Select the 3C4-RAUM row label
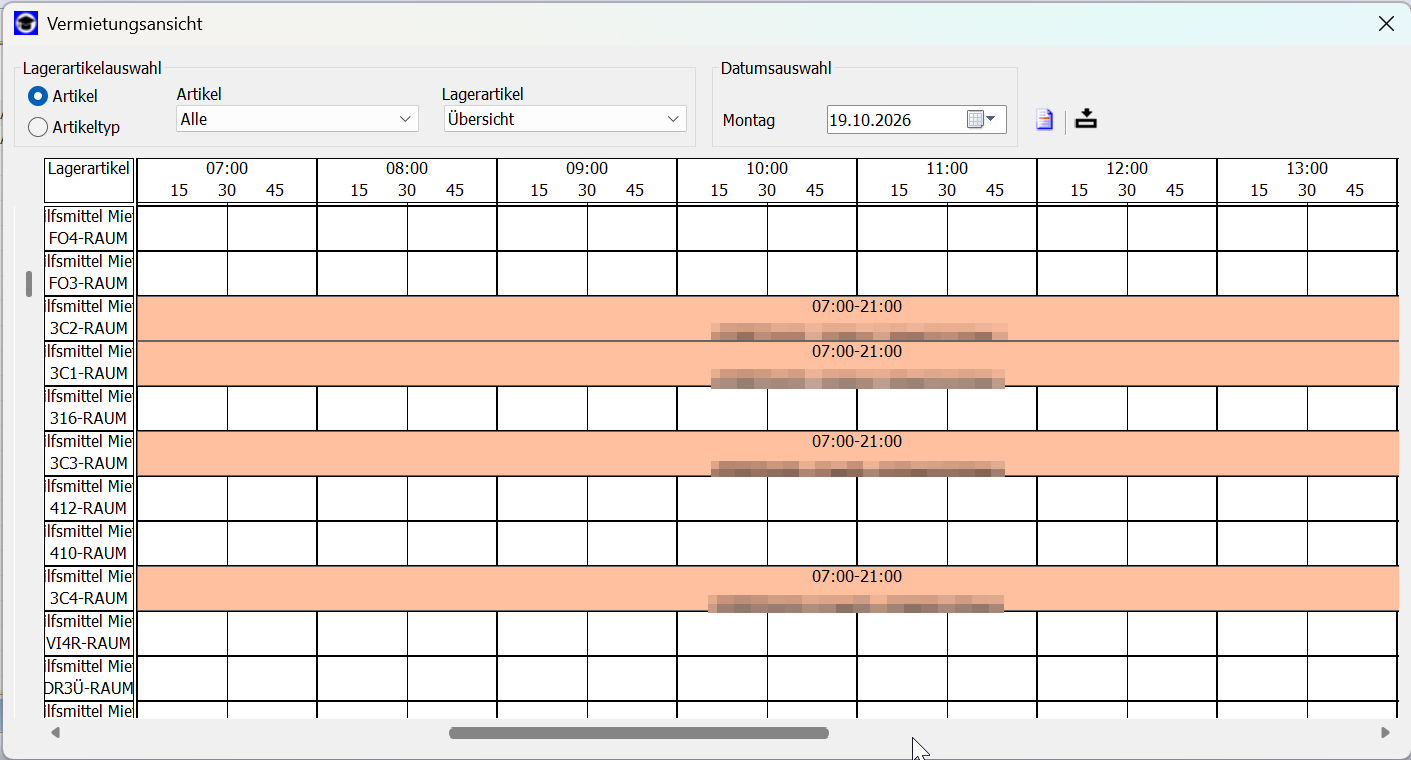Image resolution: width=1411 pixels, height=760 pixels. (89, 588)
